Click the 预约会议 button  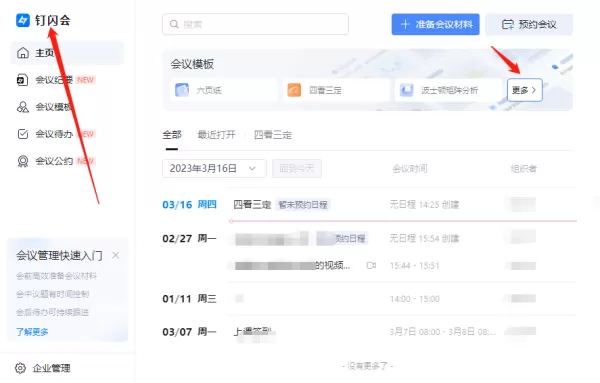529,24
